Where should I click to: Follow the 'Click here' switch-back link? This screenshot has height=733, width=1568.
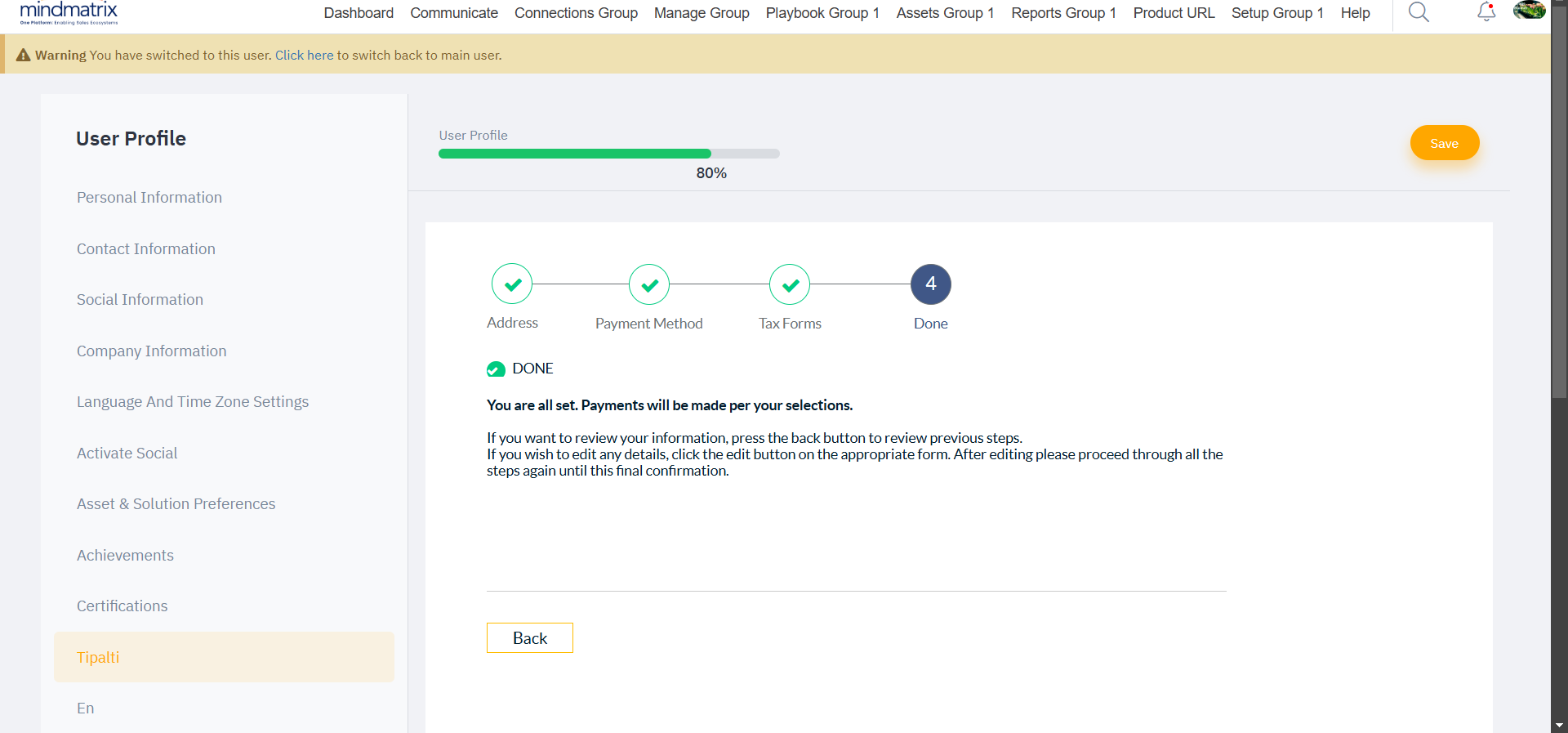304,56
